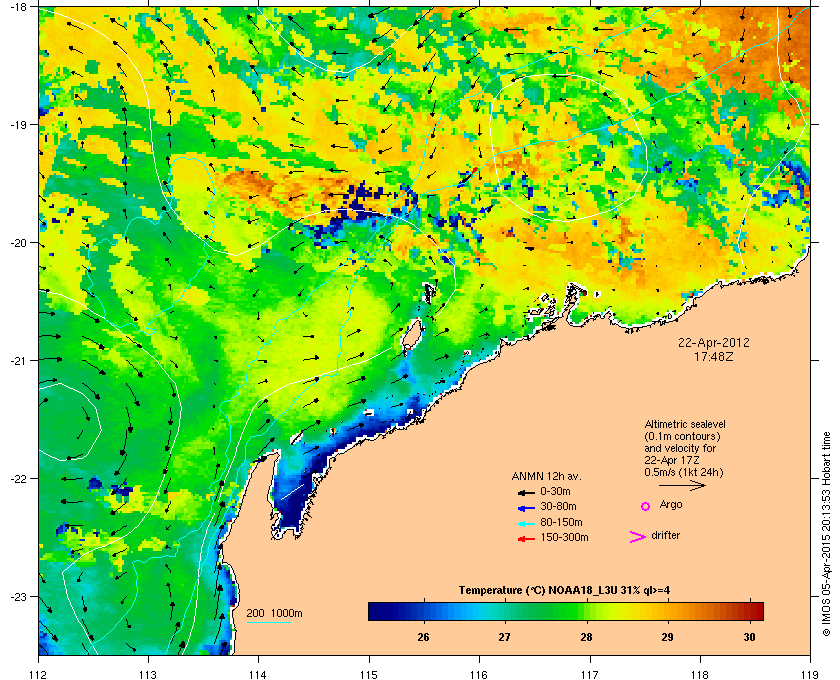The image size is (840, 680).
Task: Click the cyan bathymetry legend line
Action: (x=268, y=623)
